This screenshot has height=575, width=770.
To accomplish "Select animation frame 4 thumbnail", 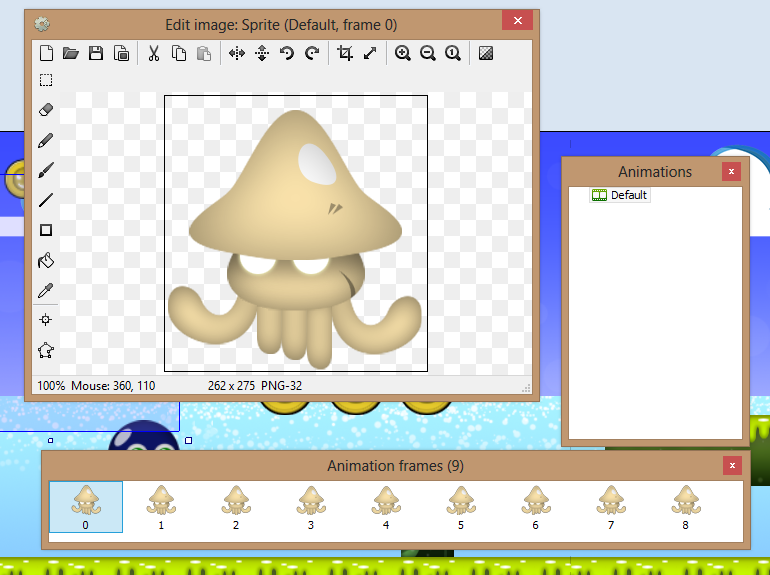I will pos(386,507).
